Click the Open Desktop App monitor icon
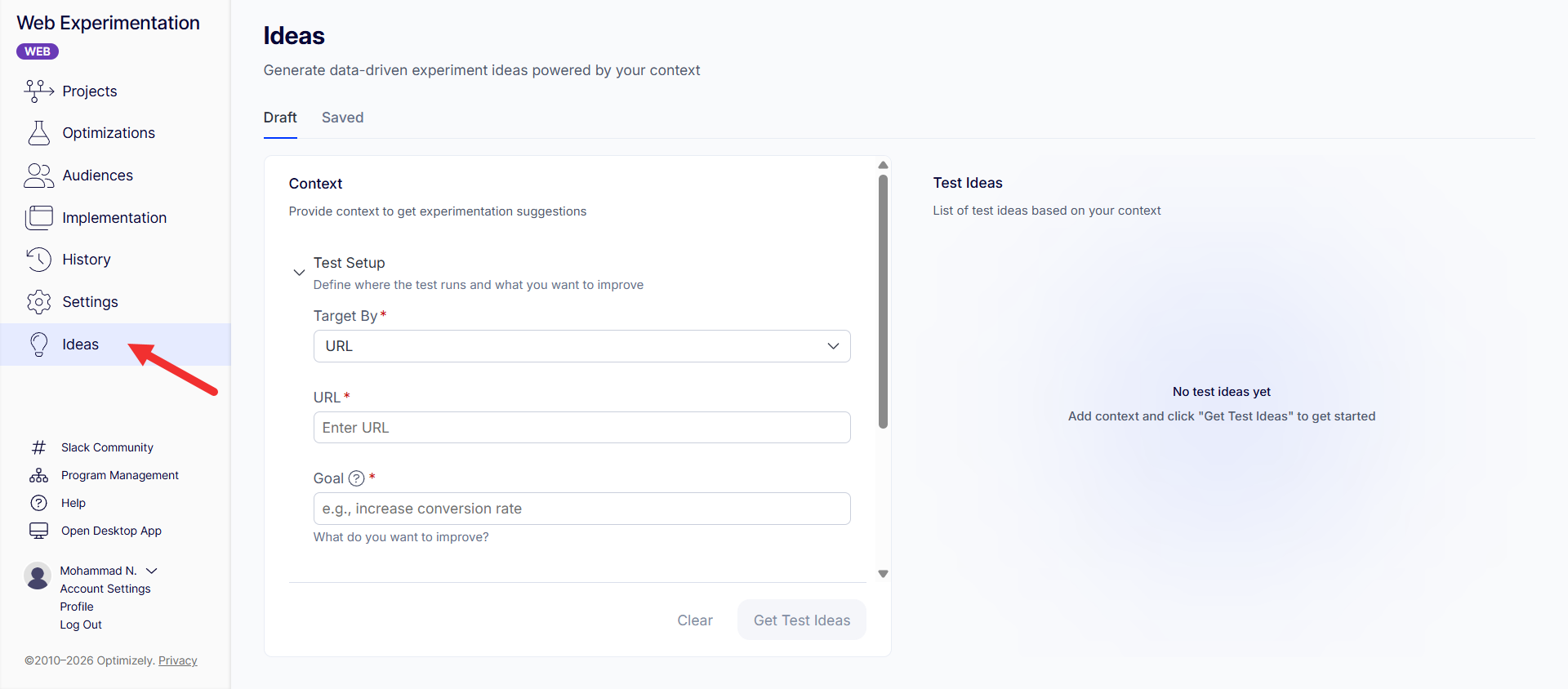The width and height of the screenshot is (1568, 689). tap(38, 531)
